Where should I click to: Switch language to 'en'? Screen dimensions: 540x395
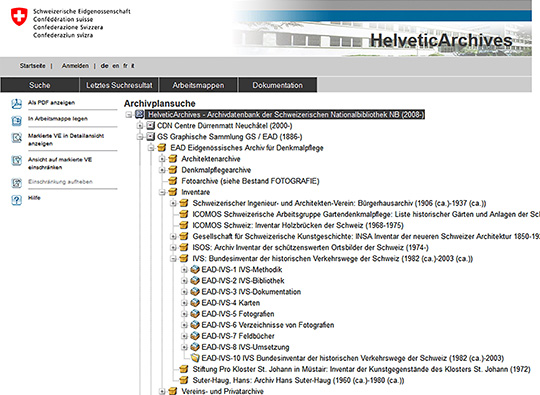point(116,65)
